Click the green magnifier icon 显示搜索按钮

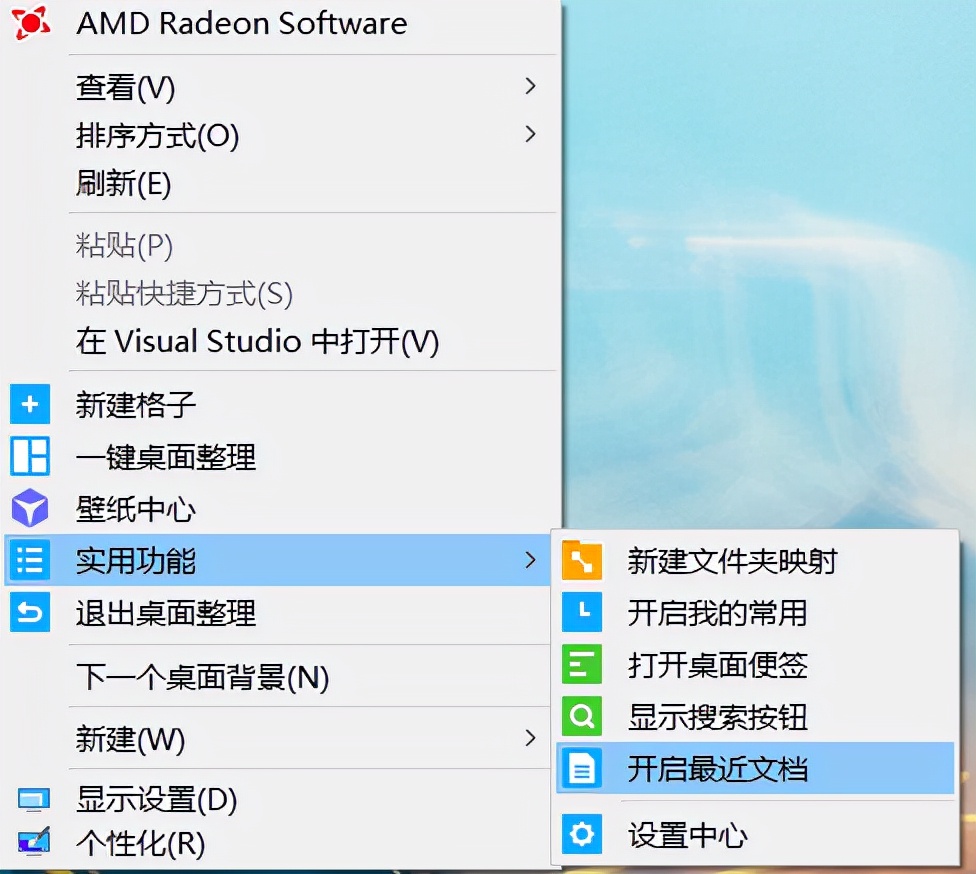pos(582,716)
